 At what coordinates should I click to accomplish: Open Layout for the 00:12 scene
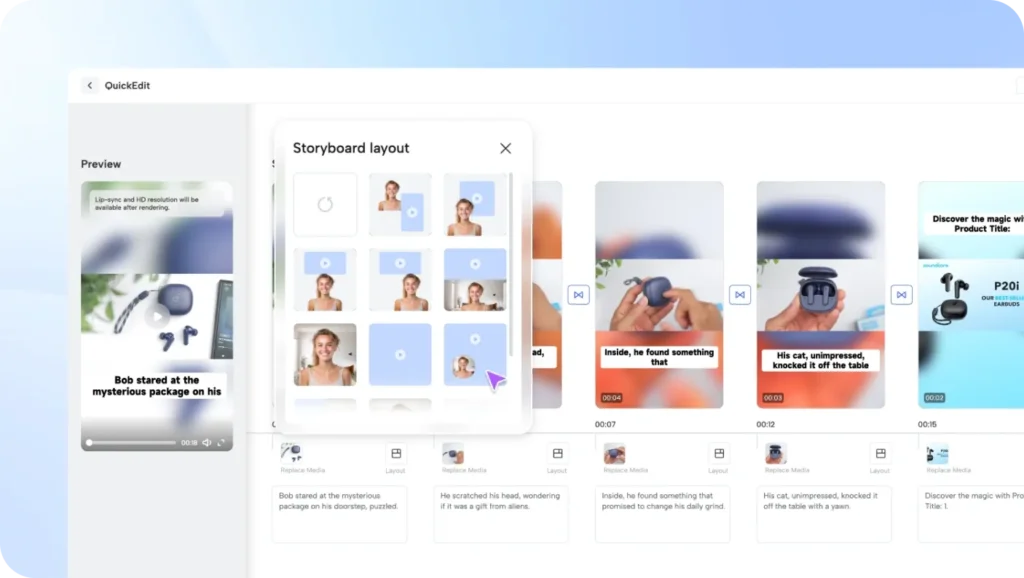[x=879, y=454]
